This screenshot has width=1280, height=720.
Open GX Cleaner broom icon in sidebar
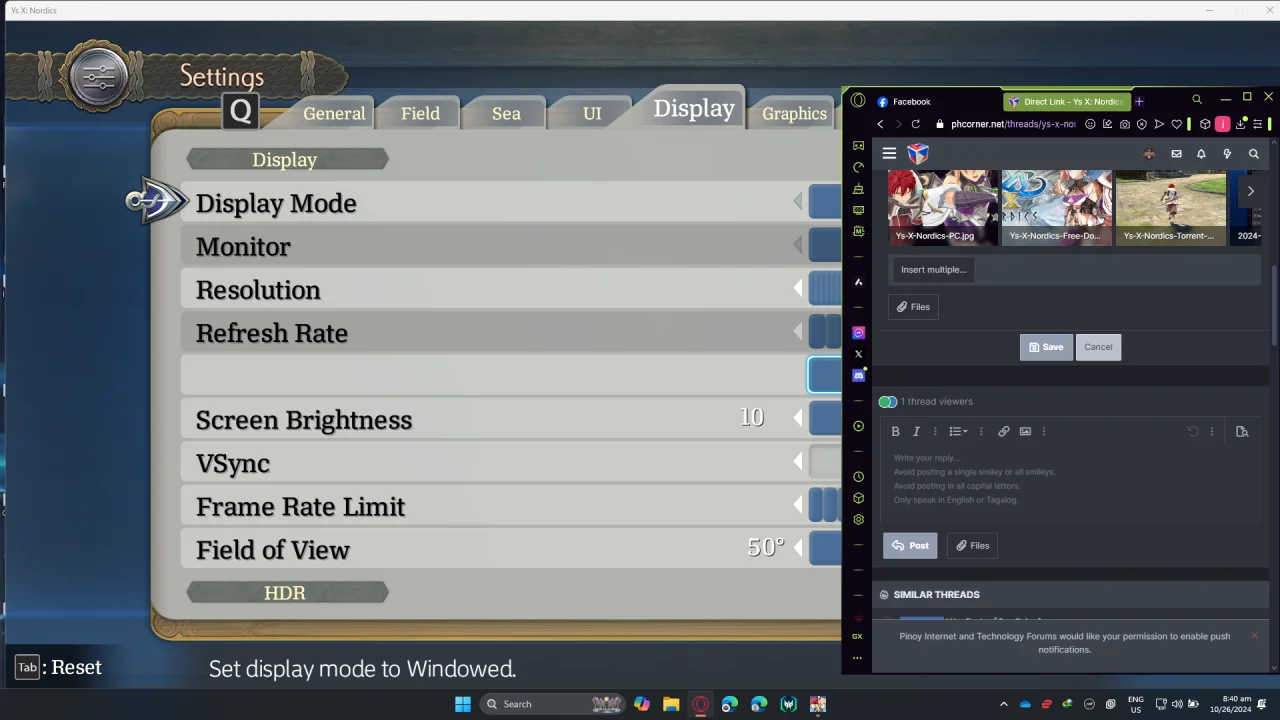tap(858, 189)
